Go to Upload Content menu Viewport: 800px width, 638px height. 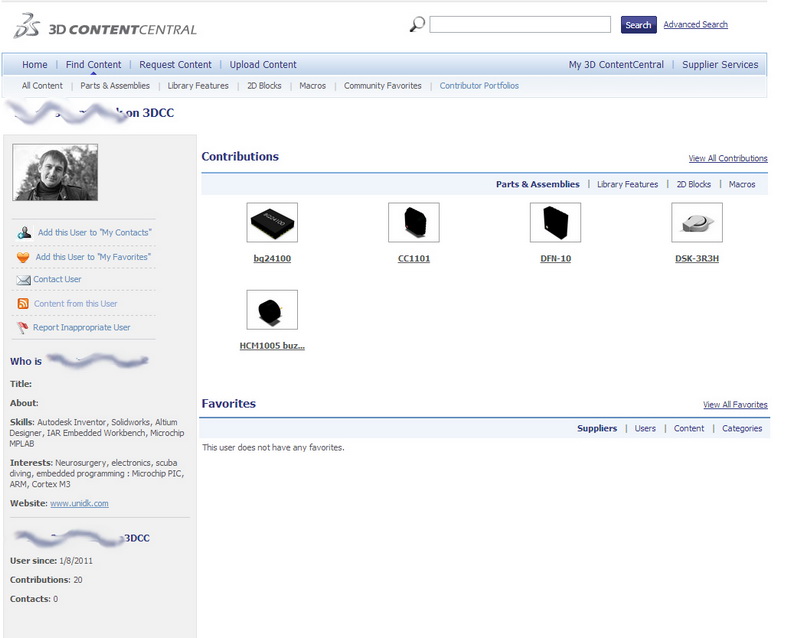pyautogui.click(x=263, y=65)
